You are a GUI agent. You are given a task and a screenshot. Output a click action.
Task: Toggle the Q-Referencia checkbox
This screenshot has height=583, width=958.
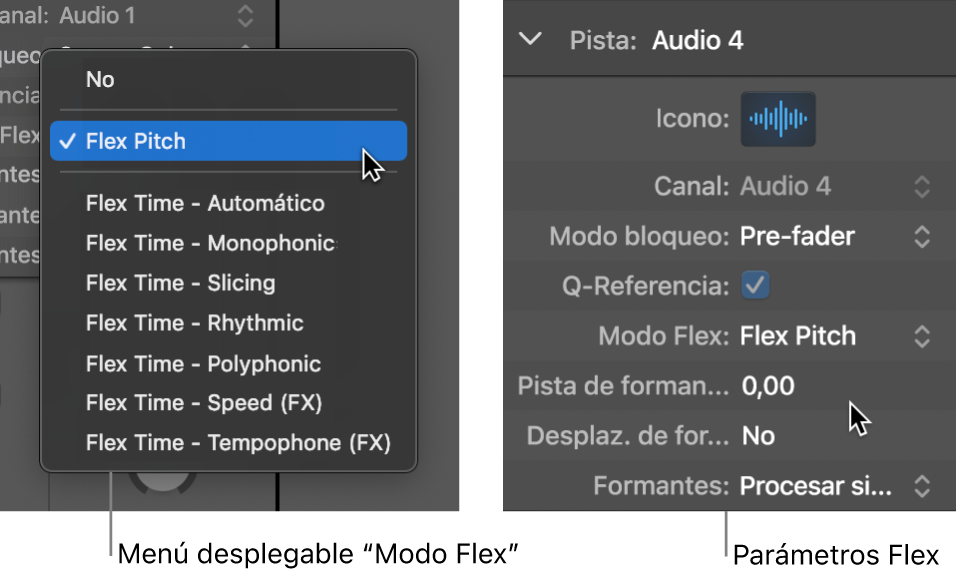pyautogui.click(x=754, y=286)
